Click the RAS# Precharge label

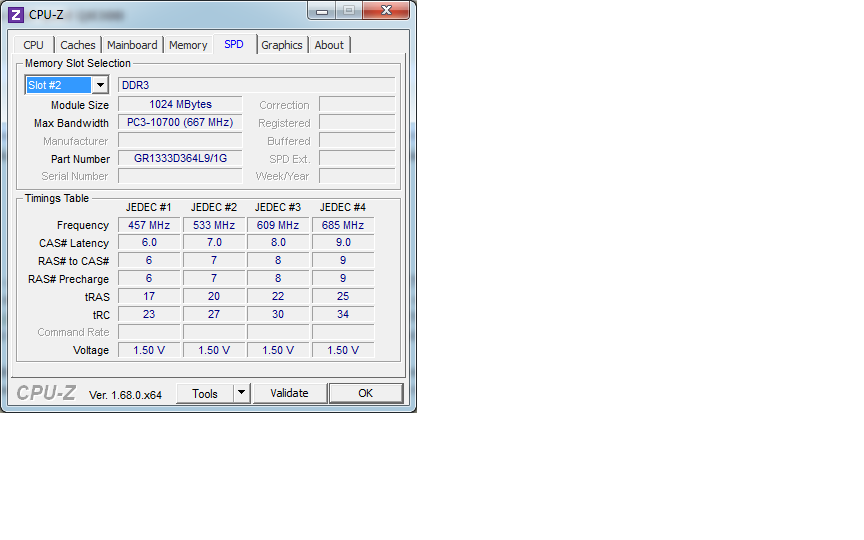point(68,279)
